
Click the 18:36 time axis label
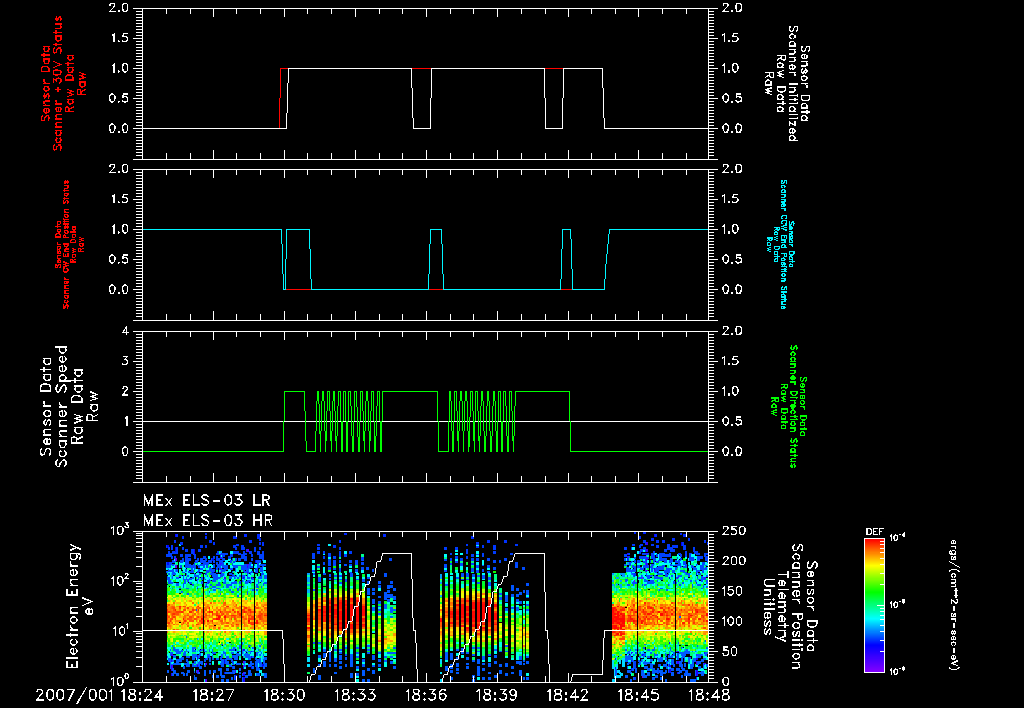click(426, 696)
